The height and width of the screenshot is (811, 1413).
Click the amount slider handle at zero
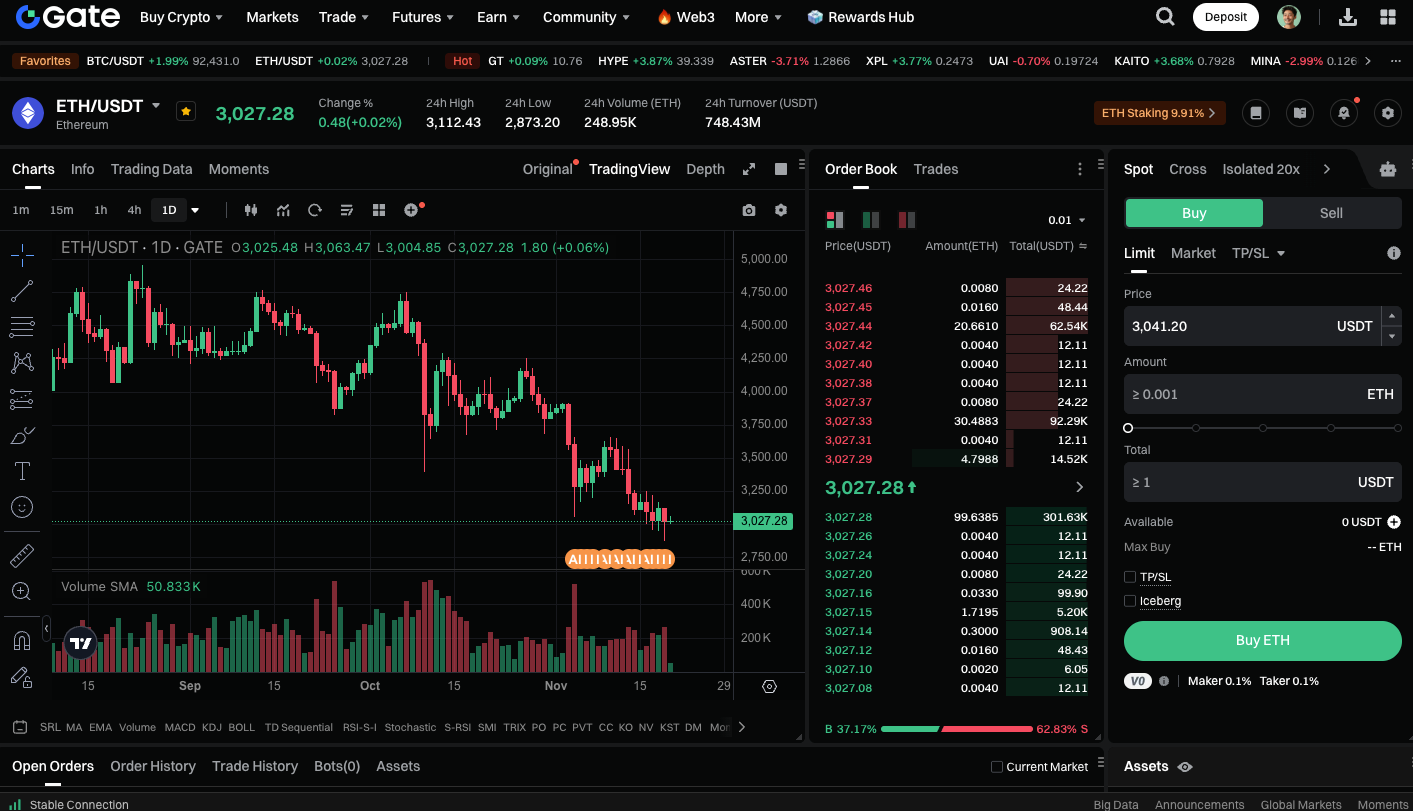point(1128,428)
